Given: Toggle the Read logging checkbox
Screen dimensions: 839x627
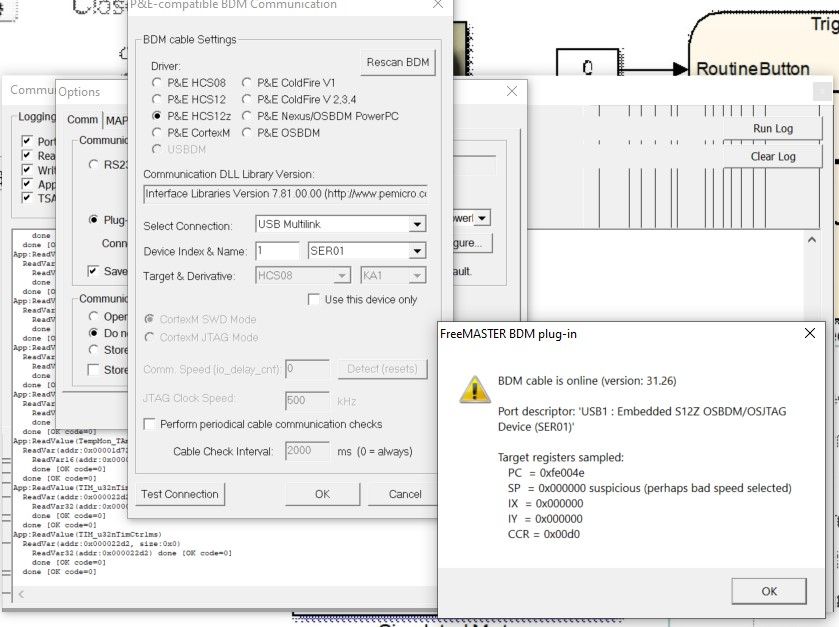Looking at the screenshot, I should pos(26,155).
